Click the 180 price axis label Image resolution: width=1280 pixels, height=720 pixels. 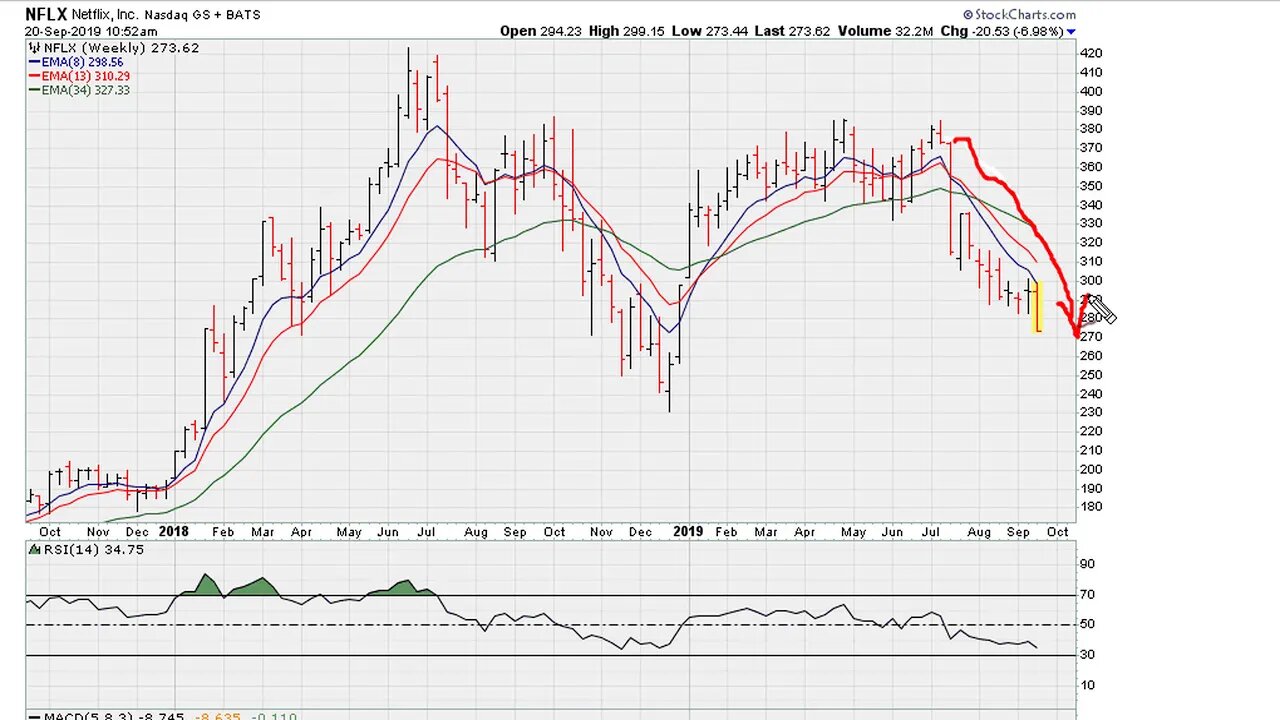1091,507
